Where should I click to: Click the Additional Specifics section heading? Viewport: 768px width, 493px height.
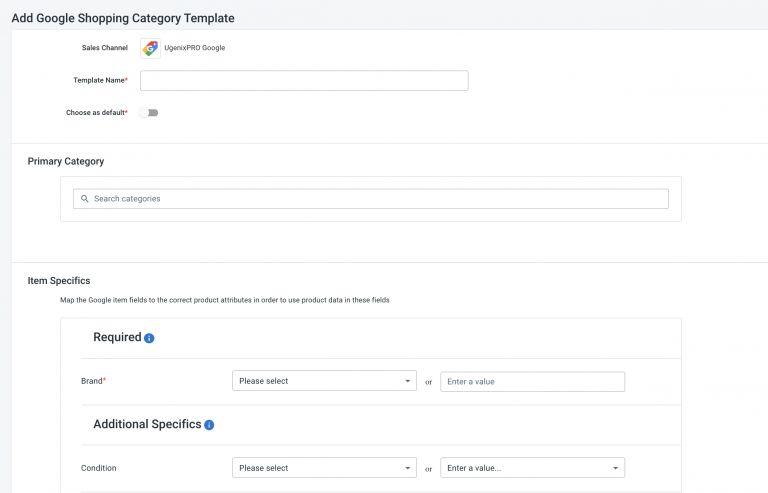pos(147,424)
